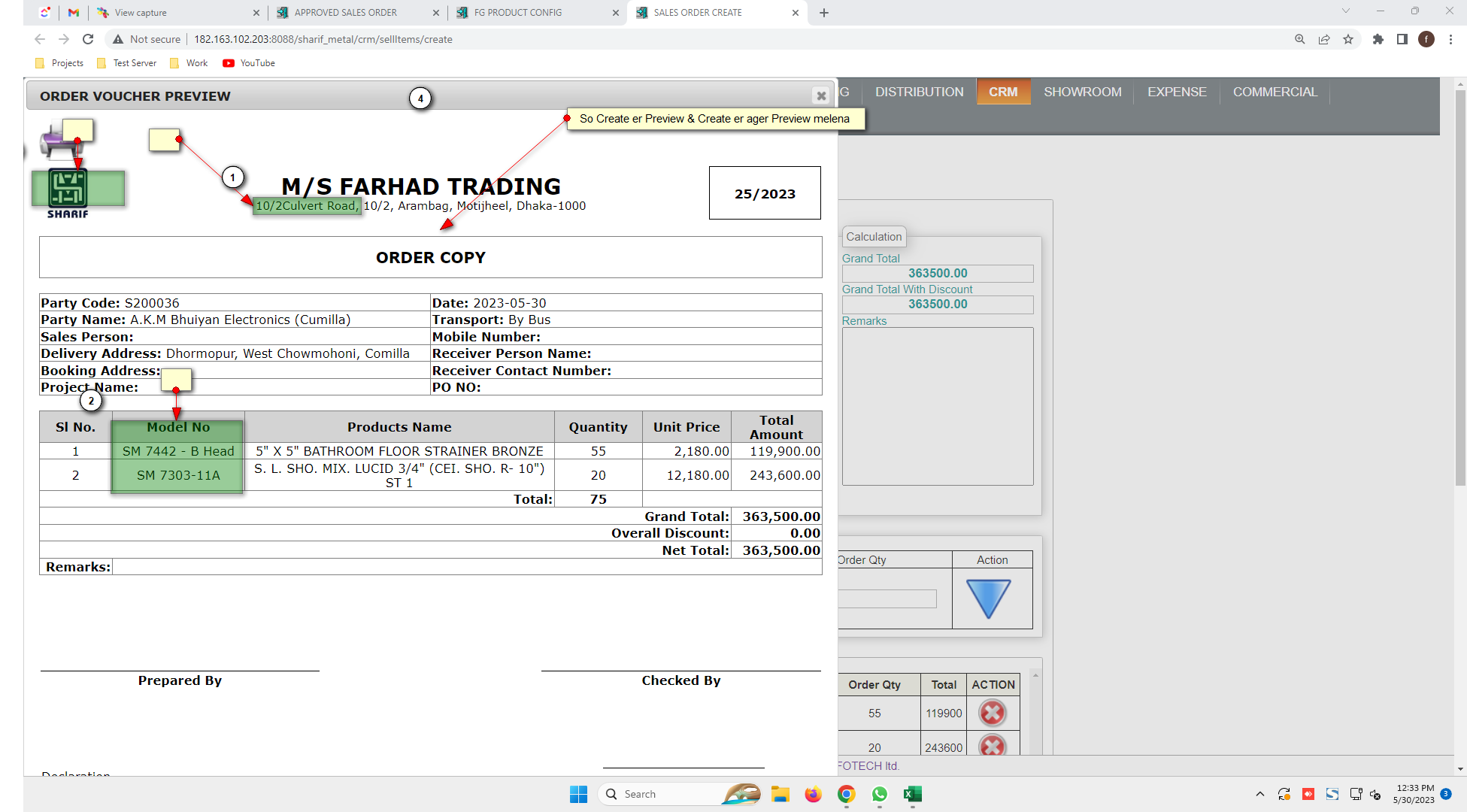Close the Order Voucher Preview dialog
The image size is (1467, 812).
[821, 95]
